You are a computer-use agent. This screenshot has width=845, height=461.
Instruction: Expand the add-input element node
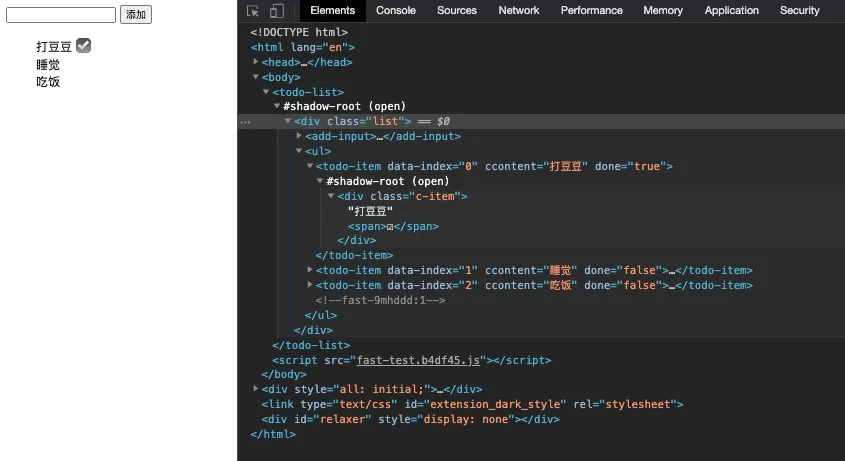tap(299, 136)
